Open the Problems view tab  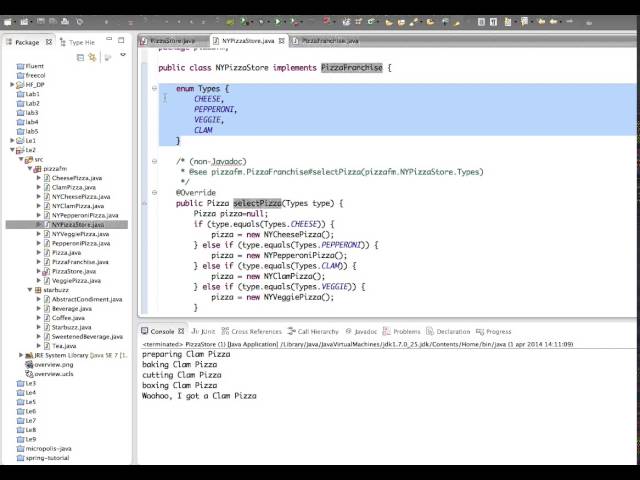[x=406, y=331]
